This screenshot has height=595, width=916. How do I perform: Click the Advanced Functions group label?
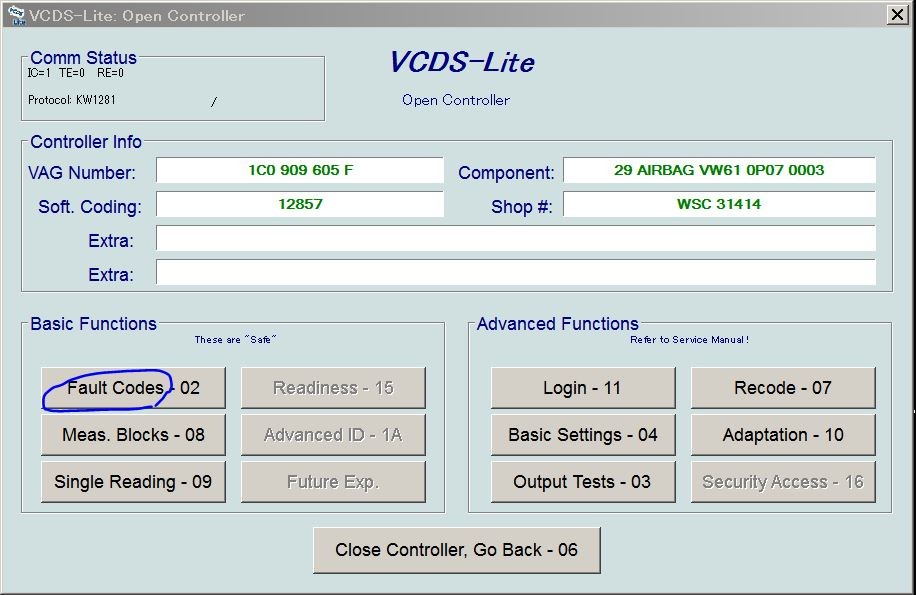click(558, 324)
